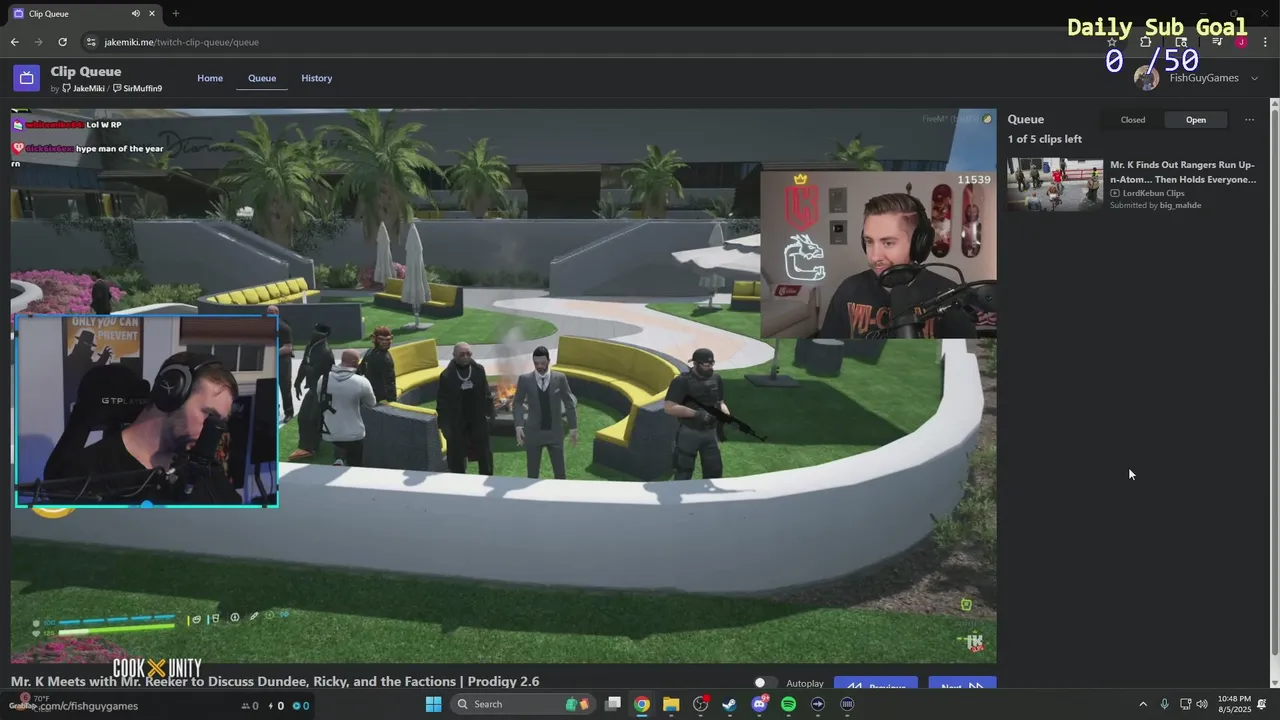The image size is (1280, 720).
Task: Open a new browser tab
Action: (176, 13)
